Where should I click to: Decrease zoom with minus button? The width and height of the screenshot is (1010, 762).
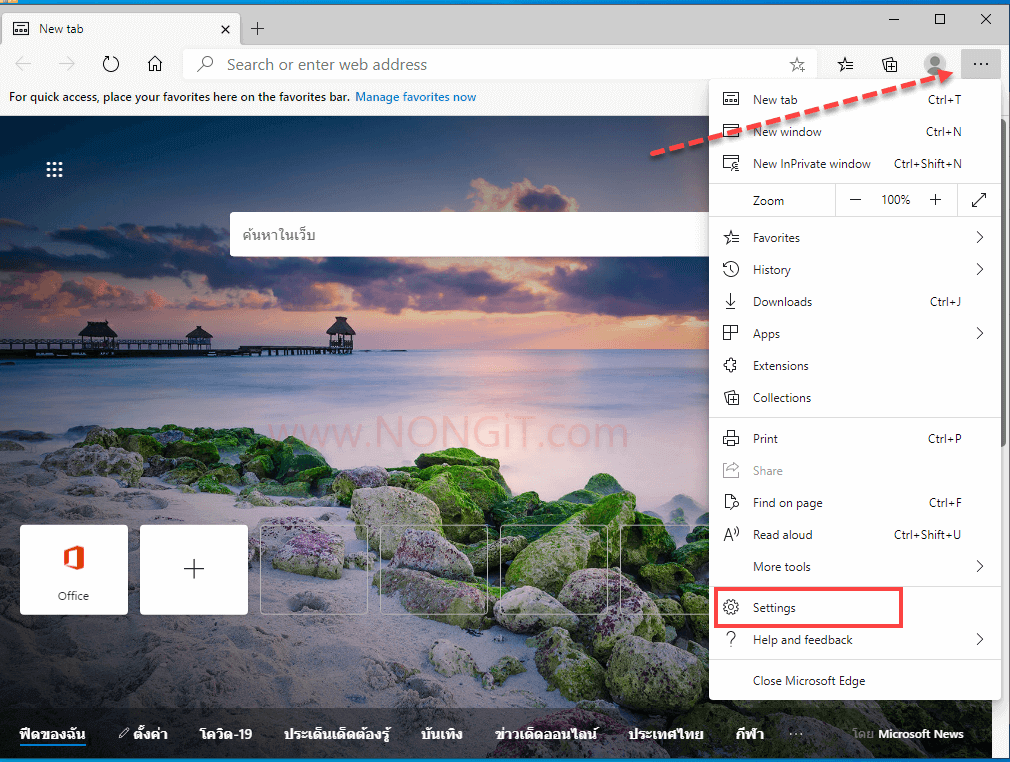(x=855, y=200)
